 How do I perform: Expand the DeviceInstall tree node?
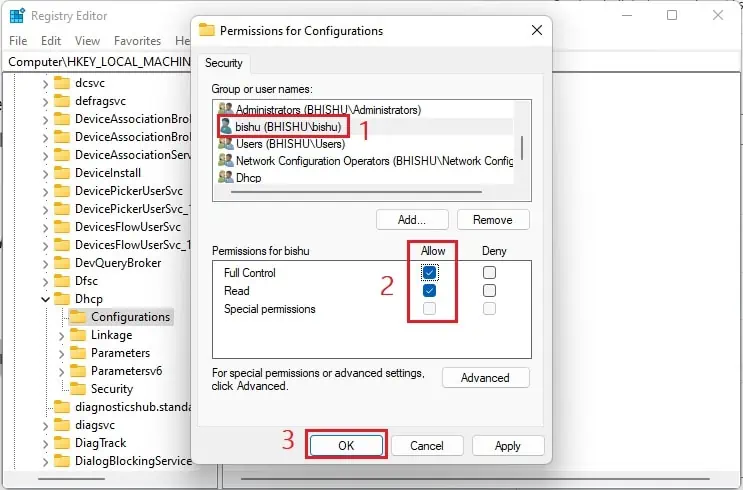pos(45,174)
